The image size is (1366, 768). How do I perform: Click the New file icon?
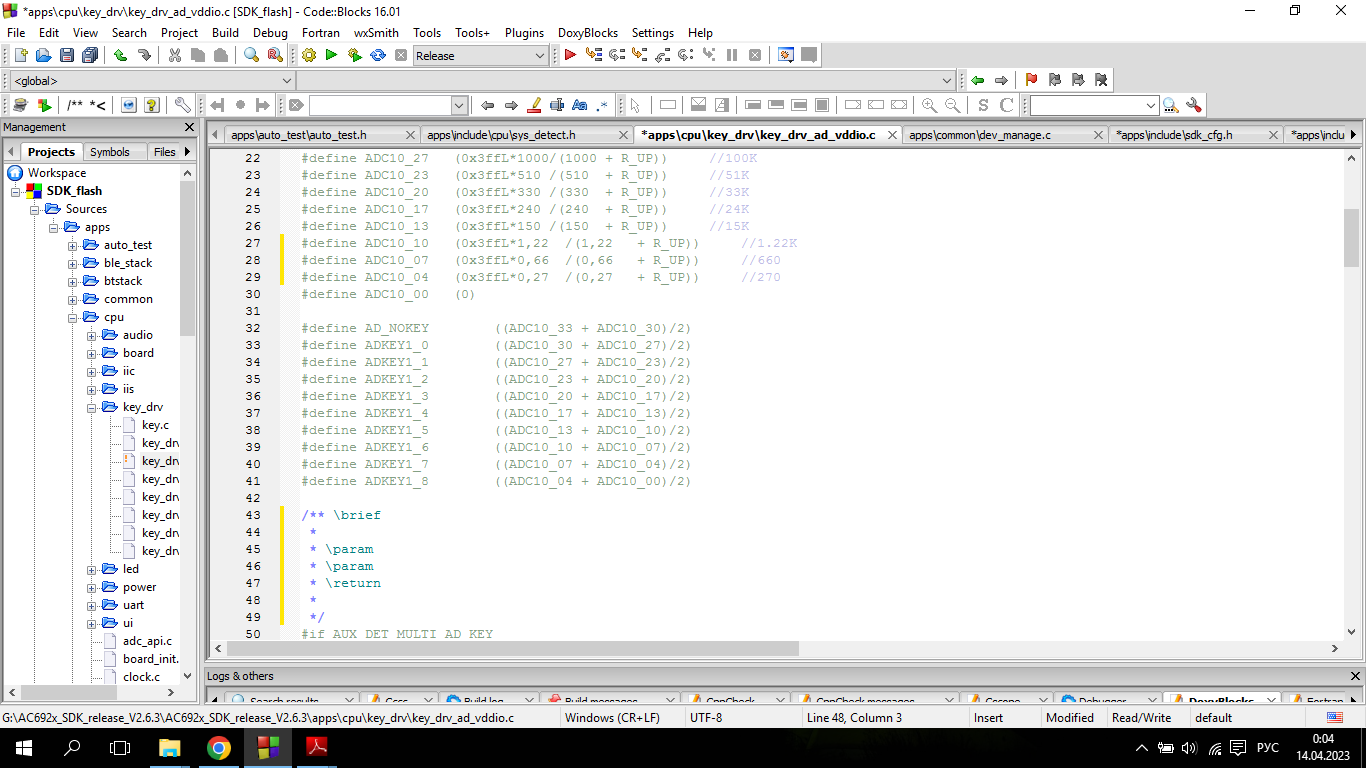coord(20,55)
